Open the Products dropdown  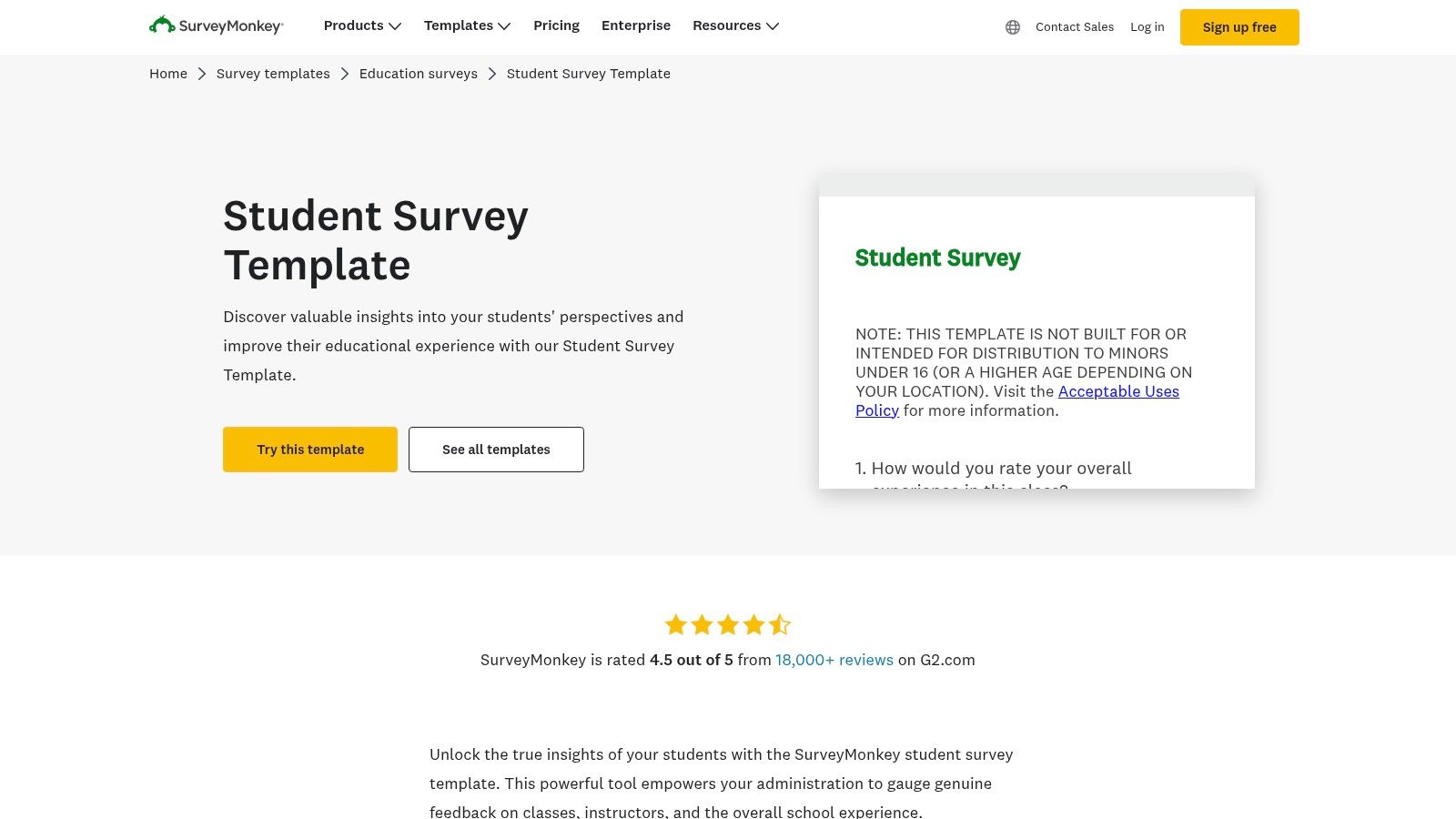tap(361, 25)
